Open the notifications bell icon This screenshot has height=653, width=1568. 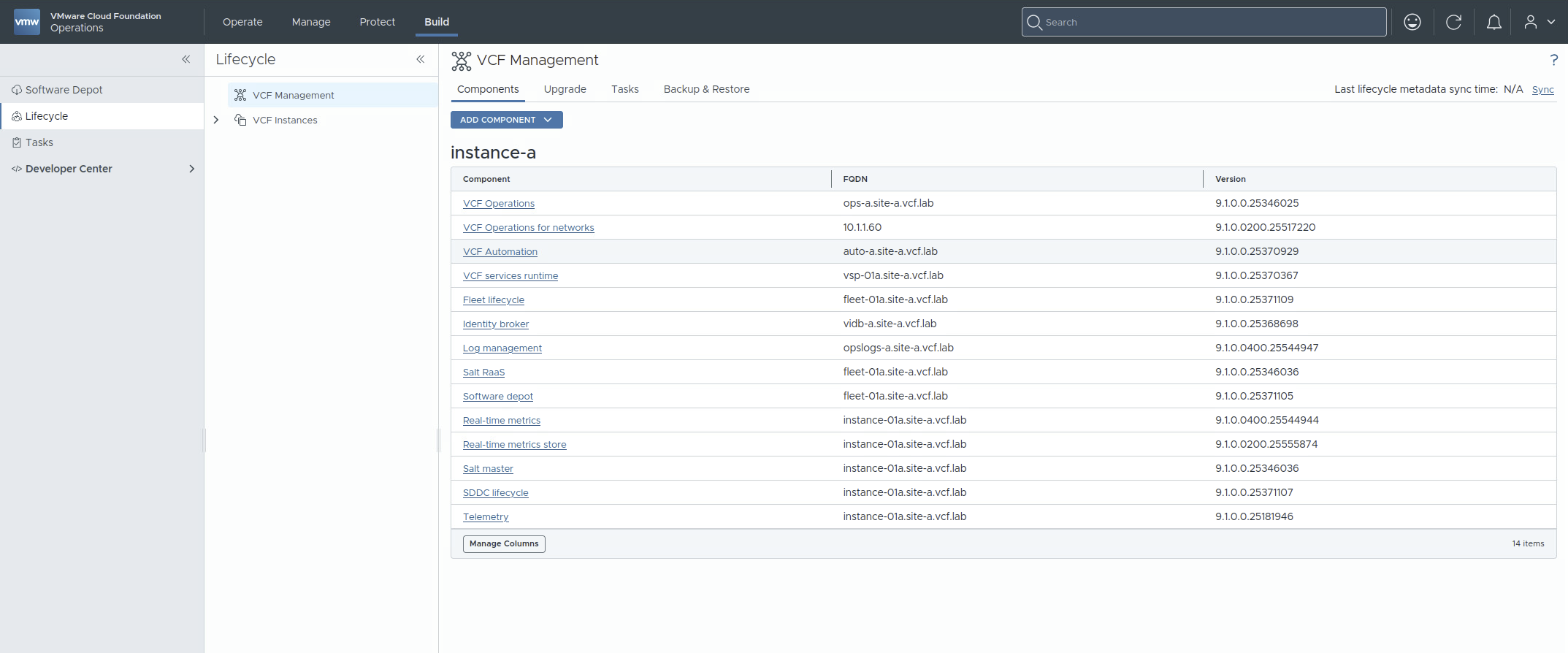[x=1494, y=22]
